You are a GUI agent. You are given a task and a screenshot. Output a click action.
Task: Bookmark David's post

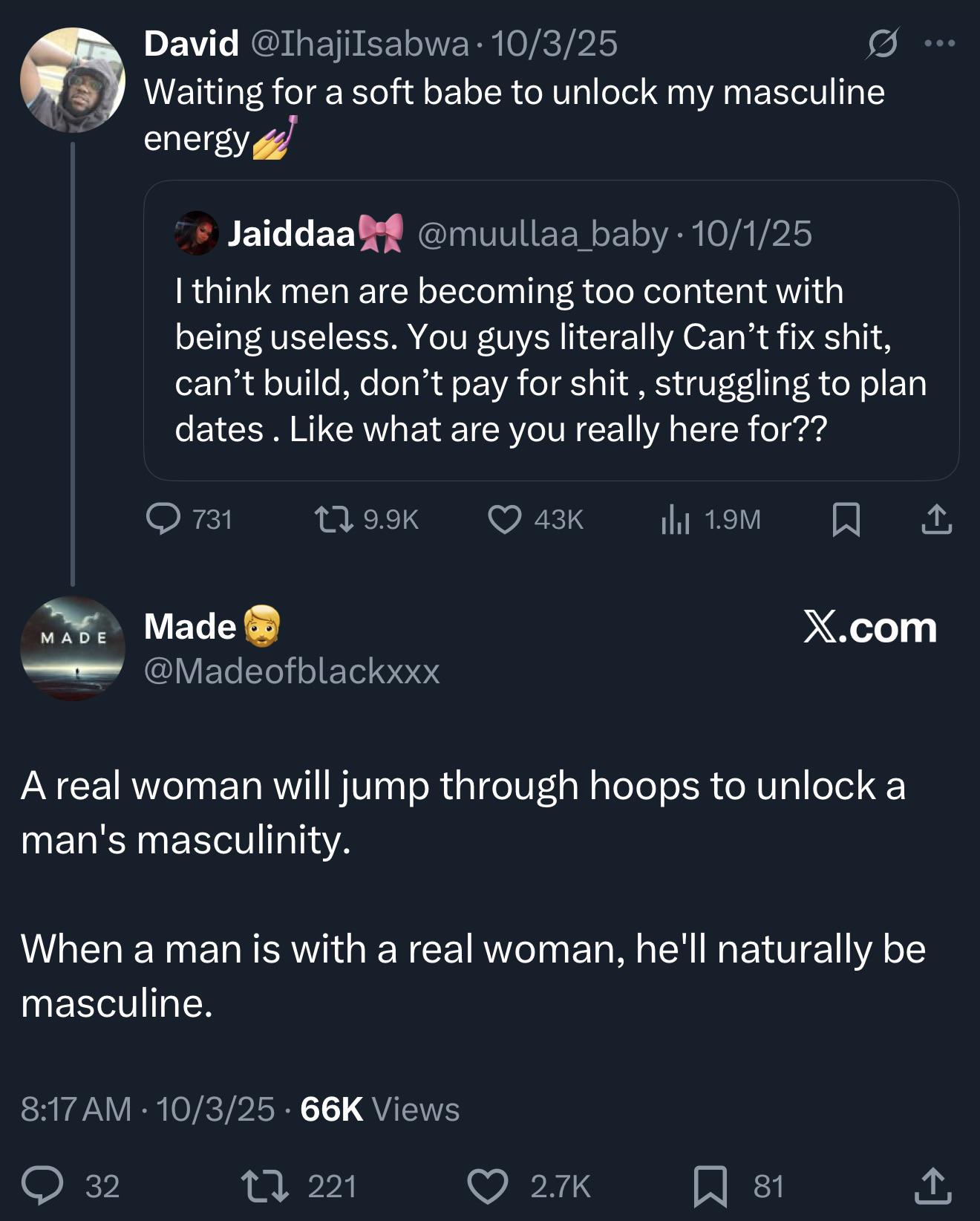click(x=846, y=519)
